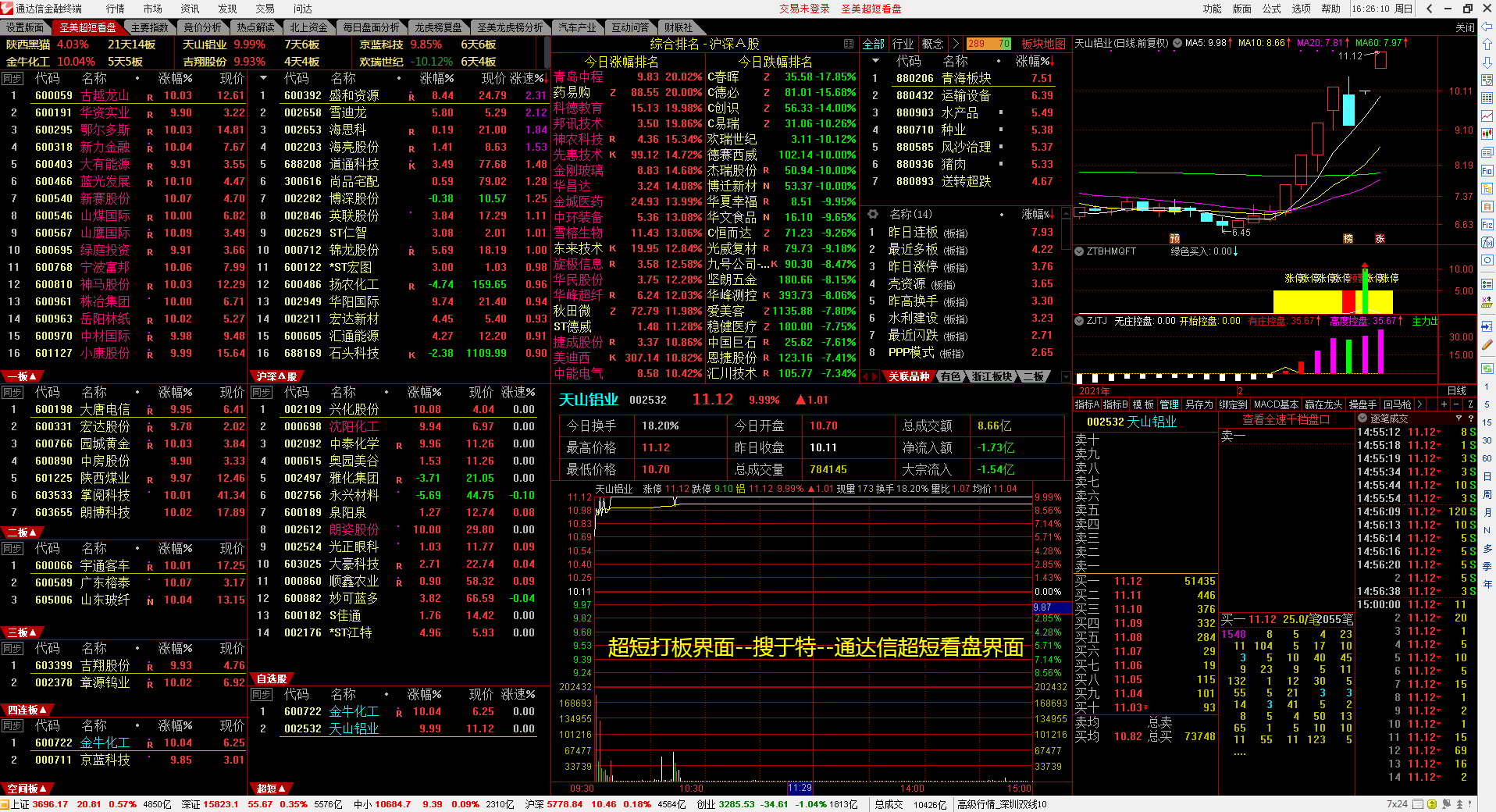This screenshot has width=1496, height=812.
Task: Open the checklist report icon in right sidebar
Action: tap(1487, 80)
